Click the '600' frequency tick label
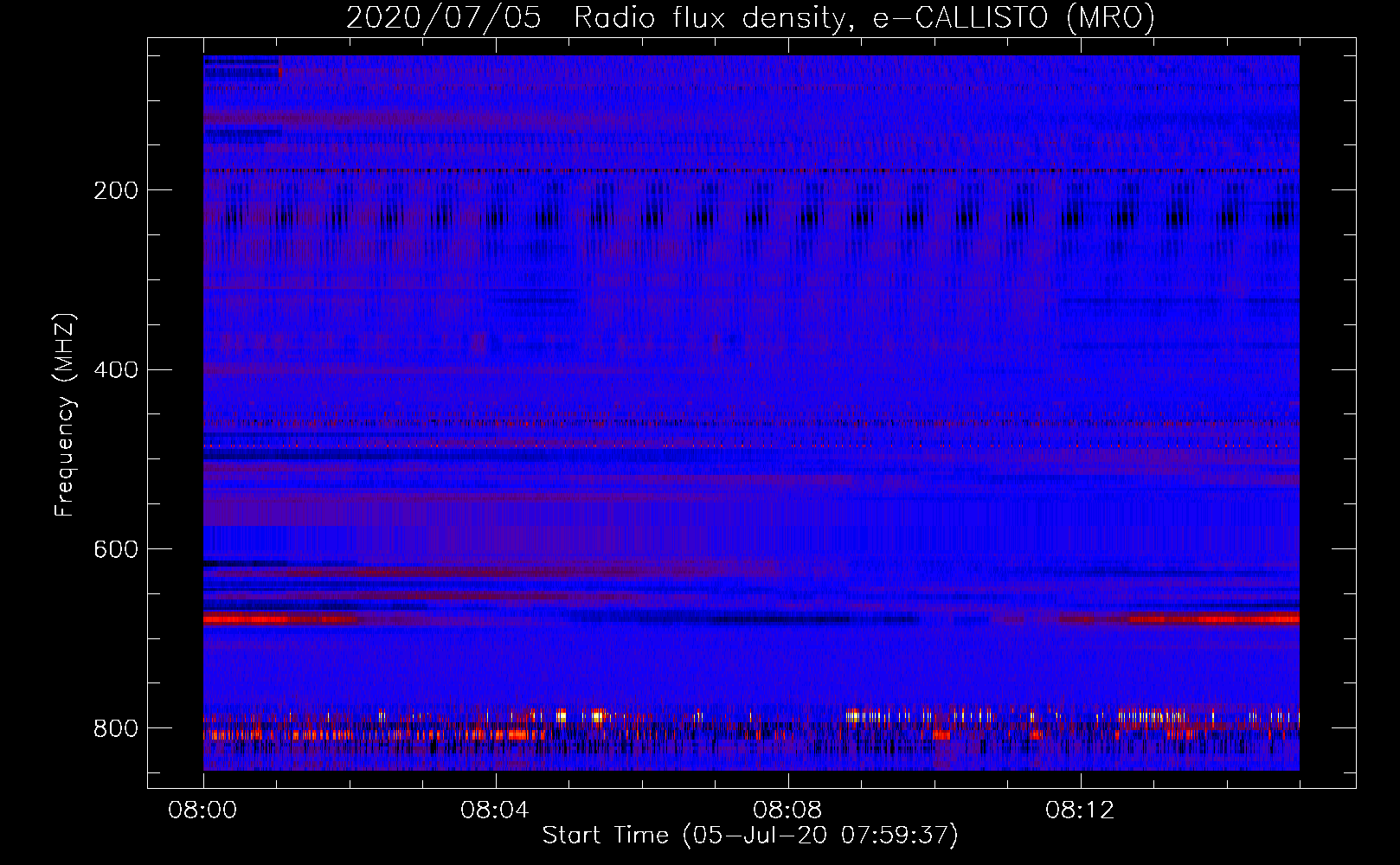The height and width of the screenshot is (865, 1400). tap(116, 550)
